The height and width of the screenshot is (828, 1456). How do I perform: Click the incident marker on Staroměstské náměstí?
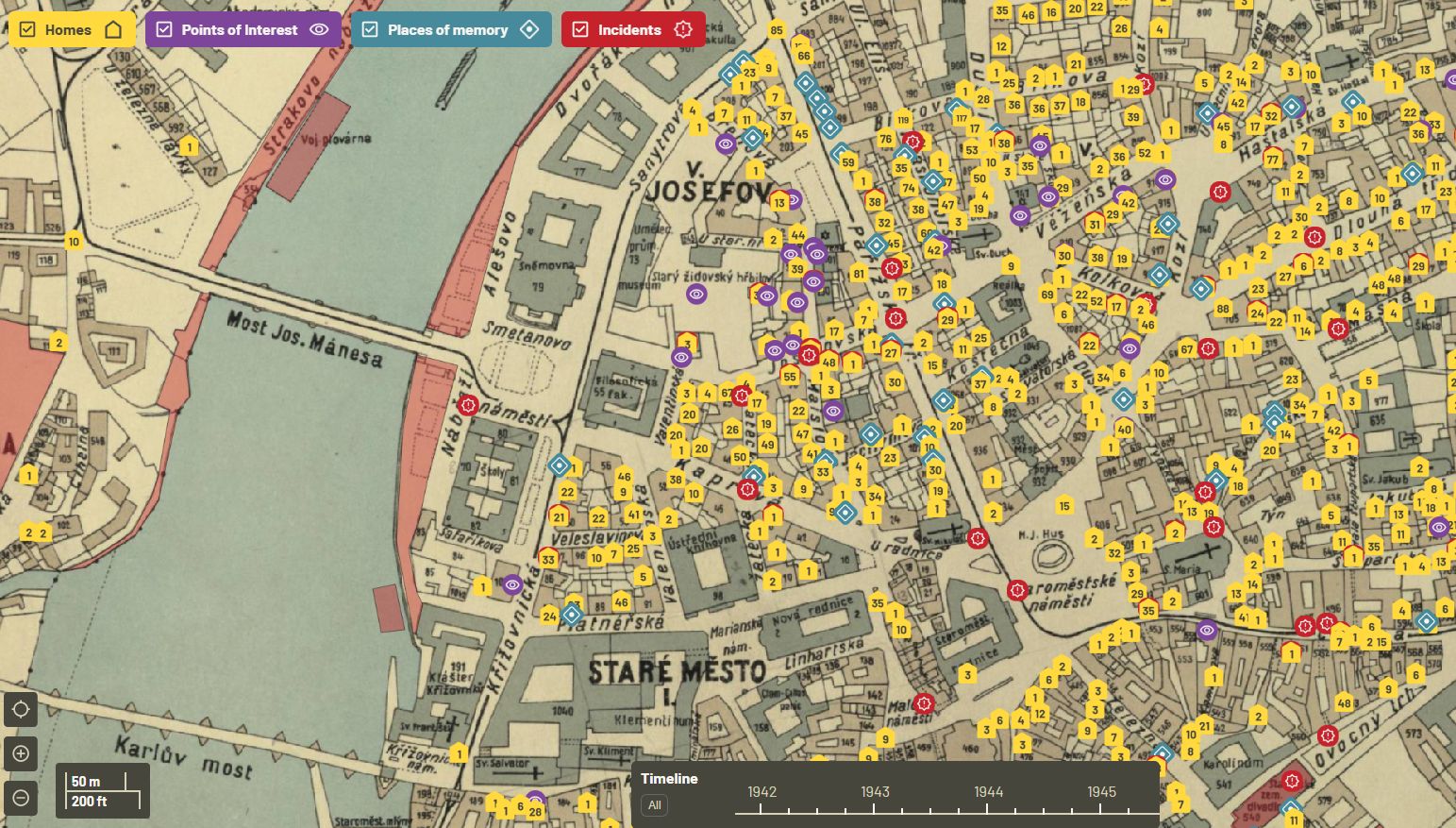coord(1016,590)
